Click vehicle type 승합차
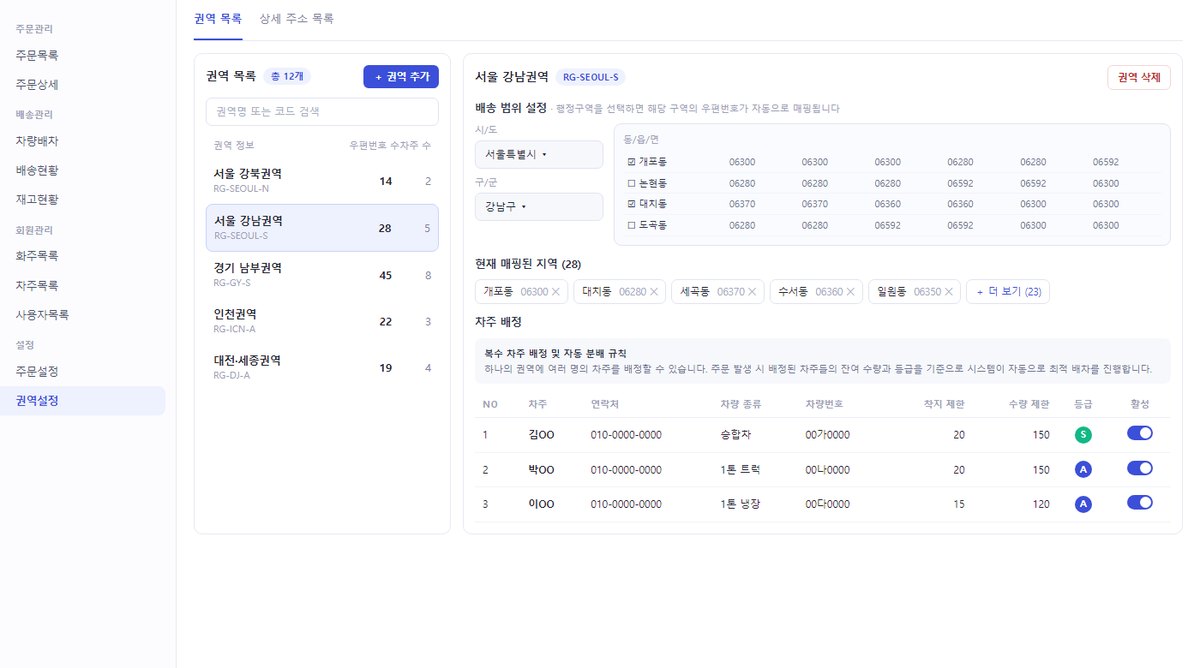 point(735,435)
